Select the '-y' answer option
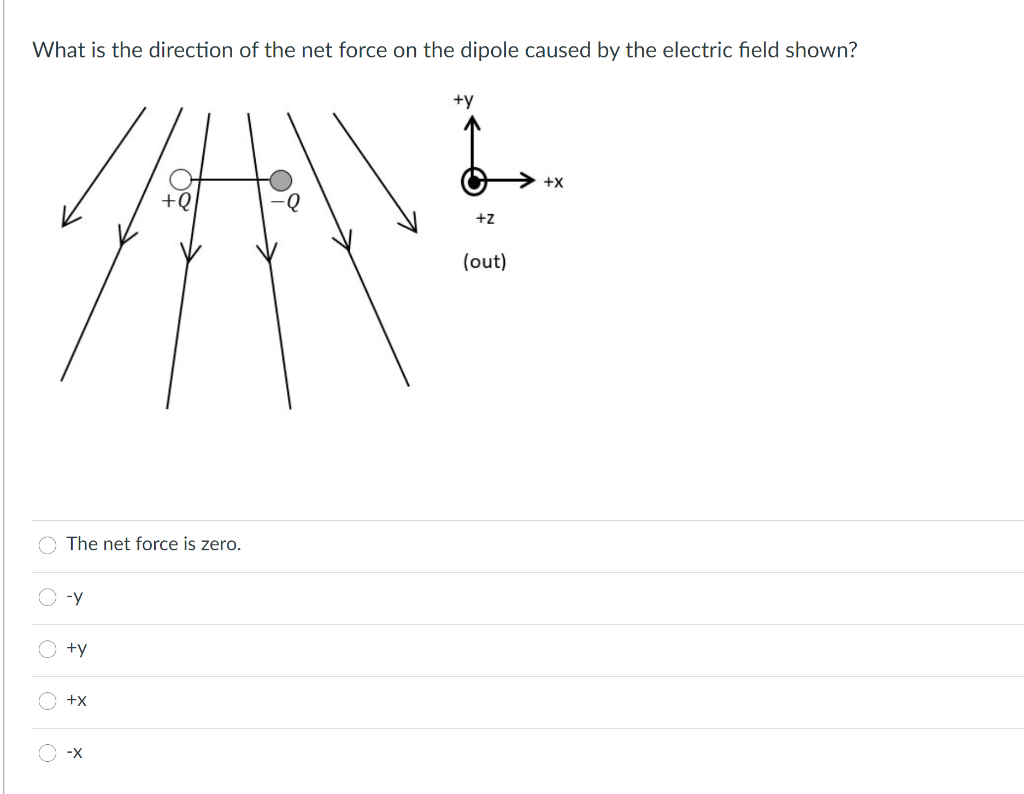The width and height of the screenshot is (1024, 794). tap(46, 596)
